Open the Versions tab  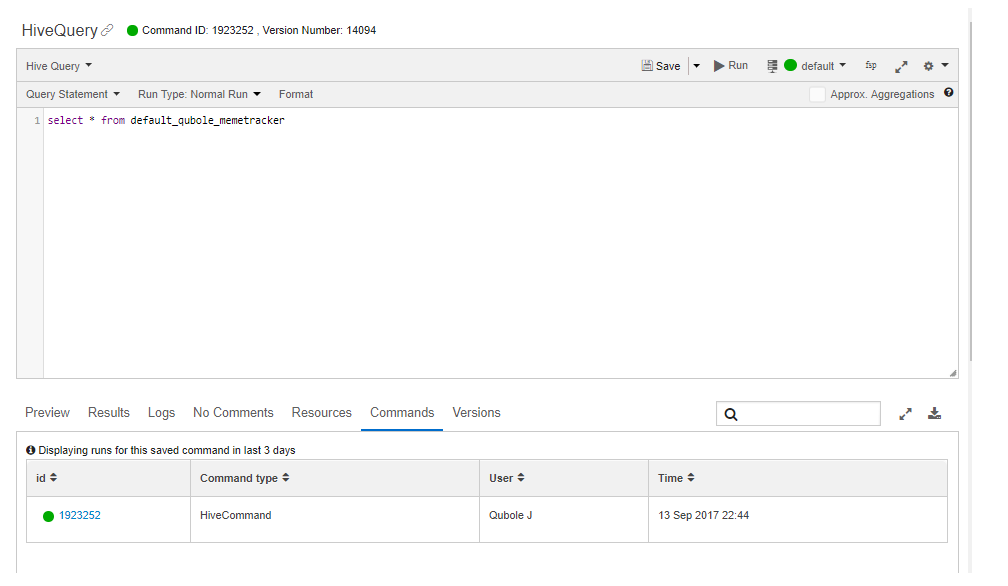click(x=476, y=413)
